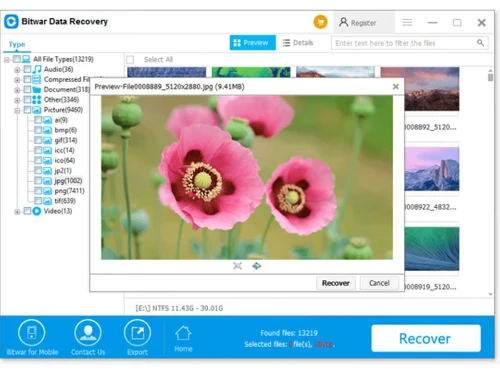The width and height of the screenshot is (500, 375).
Task: Expand the Other tree node
Action: click(17, 100)
